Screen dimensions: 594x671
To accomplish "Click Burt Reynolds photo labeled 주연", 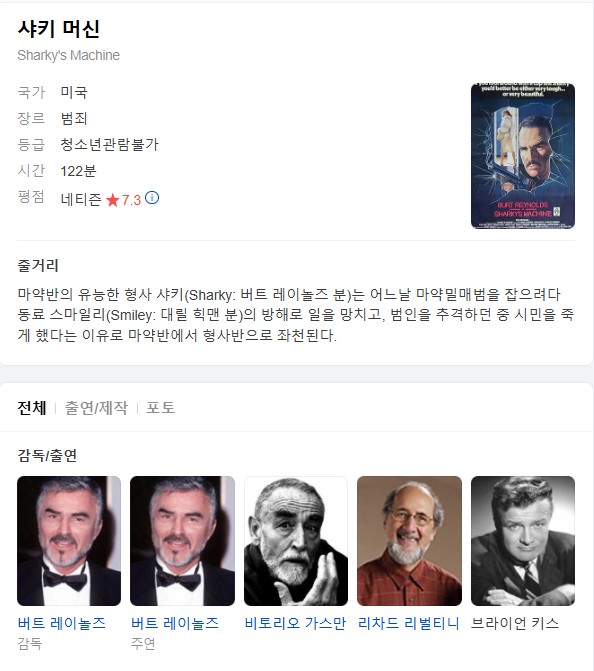I will click(182, 541).
